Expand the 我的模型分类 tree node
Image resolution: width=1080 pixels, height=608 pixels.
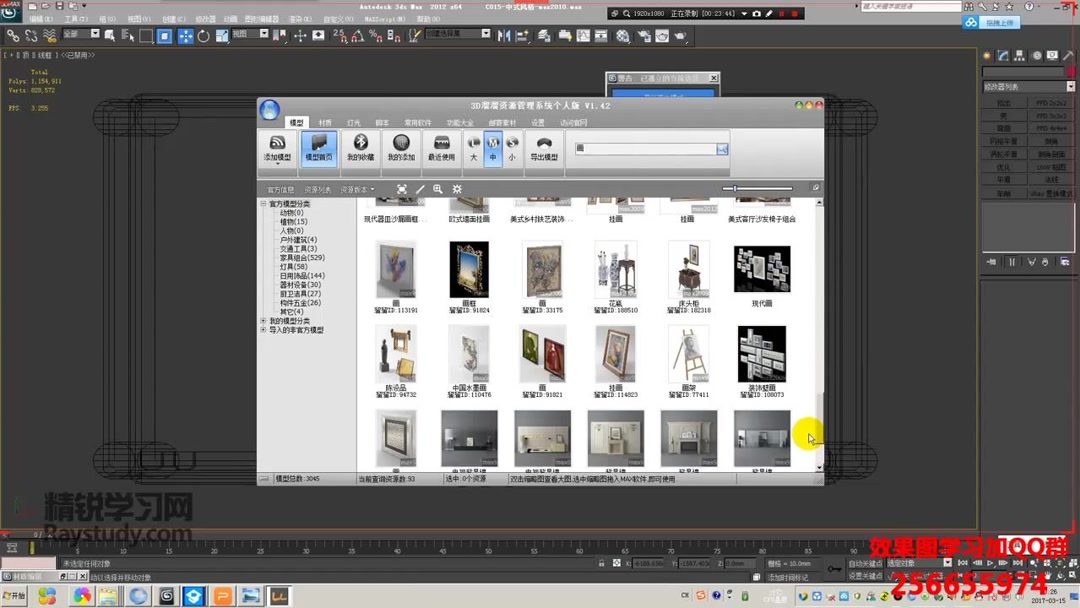263,319
